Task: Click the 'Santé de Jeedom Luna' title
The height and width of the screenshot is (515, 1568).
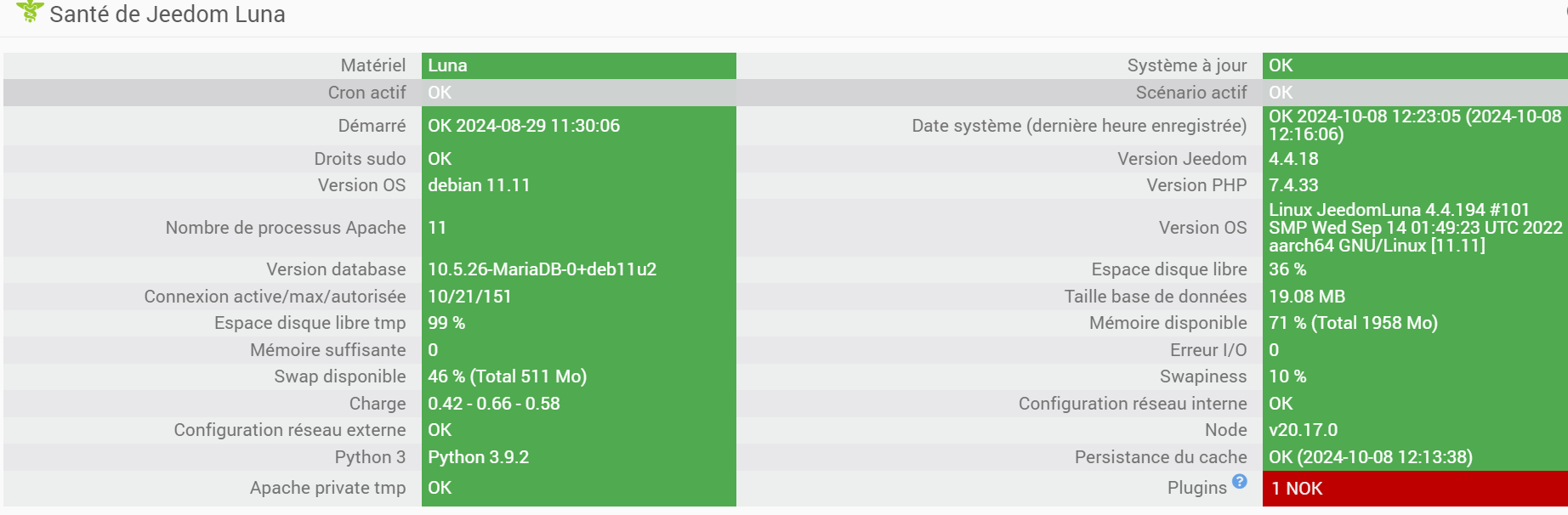Action: coord(168,14)
